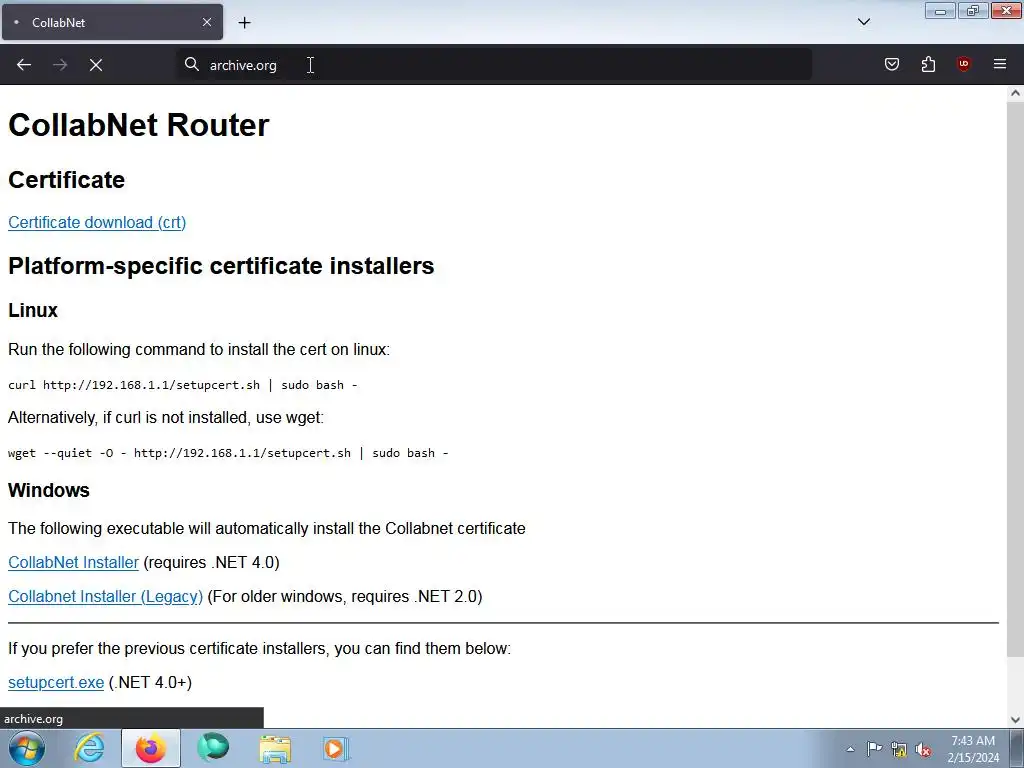
Task: Open the Collabnet Installer (Legacy) link
Action: point(105,596)
